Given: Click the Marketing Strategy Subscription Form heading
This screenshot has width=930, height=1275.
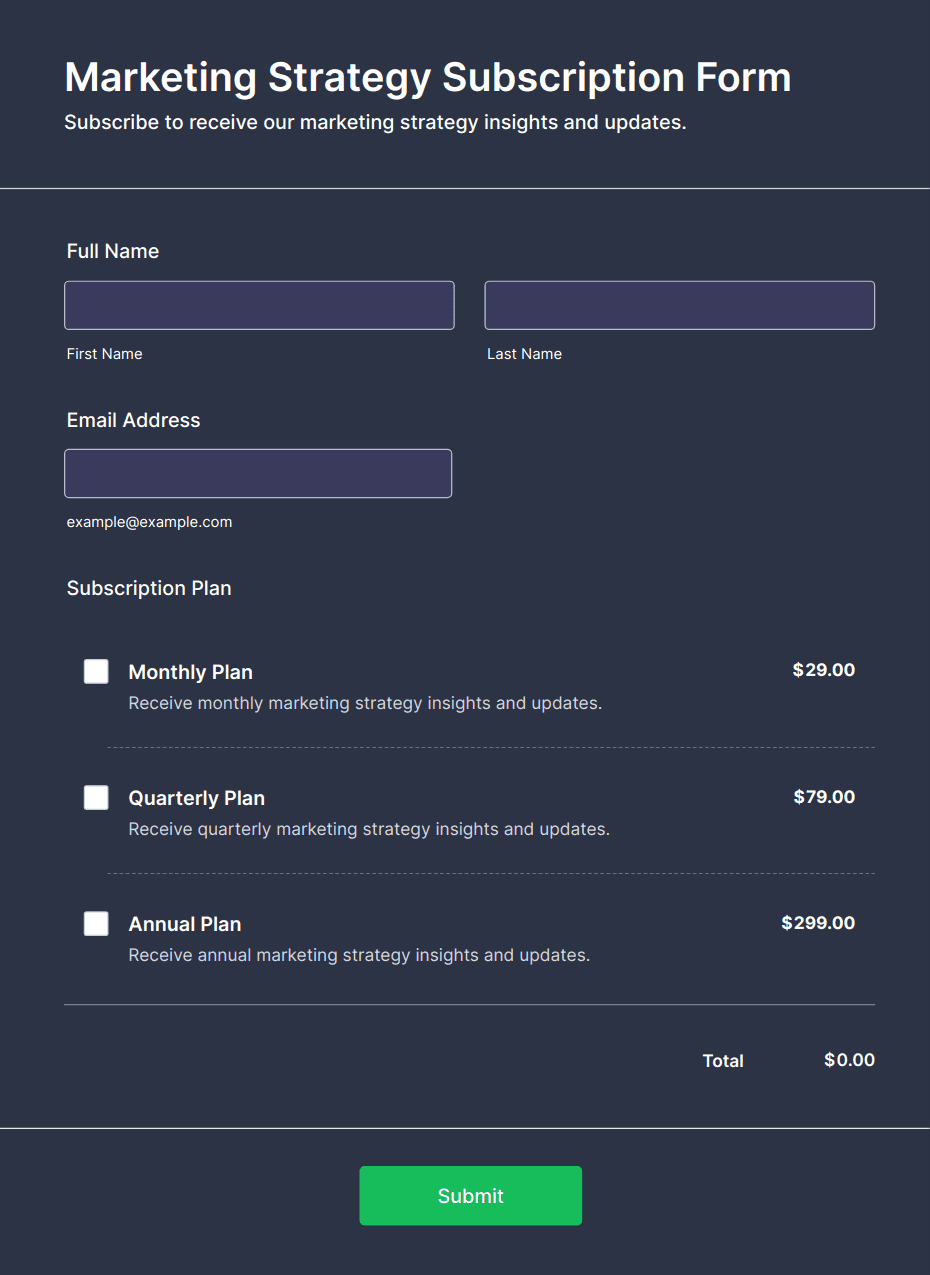Looking at the screenshot, I should tap(428, 78).
